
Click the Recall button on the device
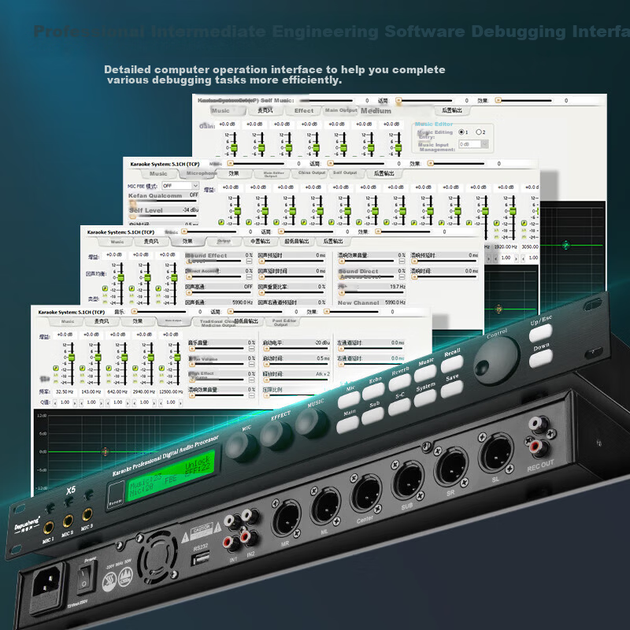452,364
